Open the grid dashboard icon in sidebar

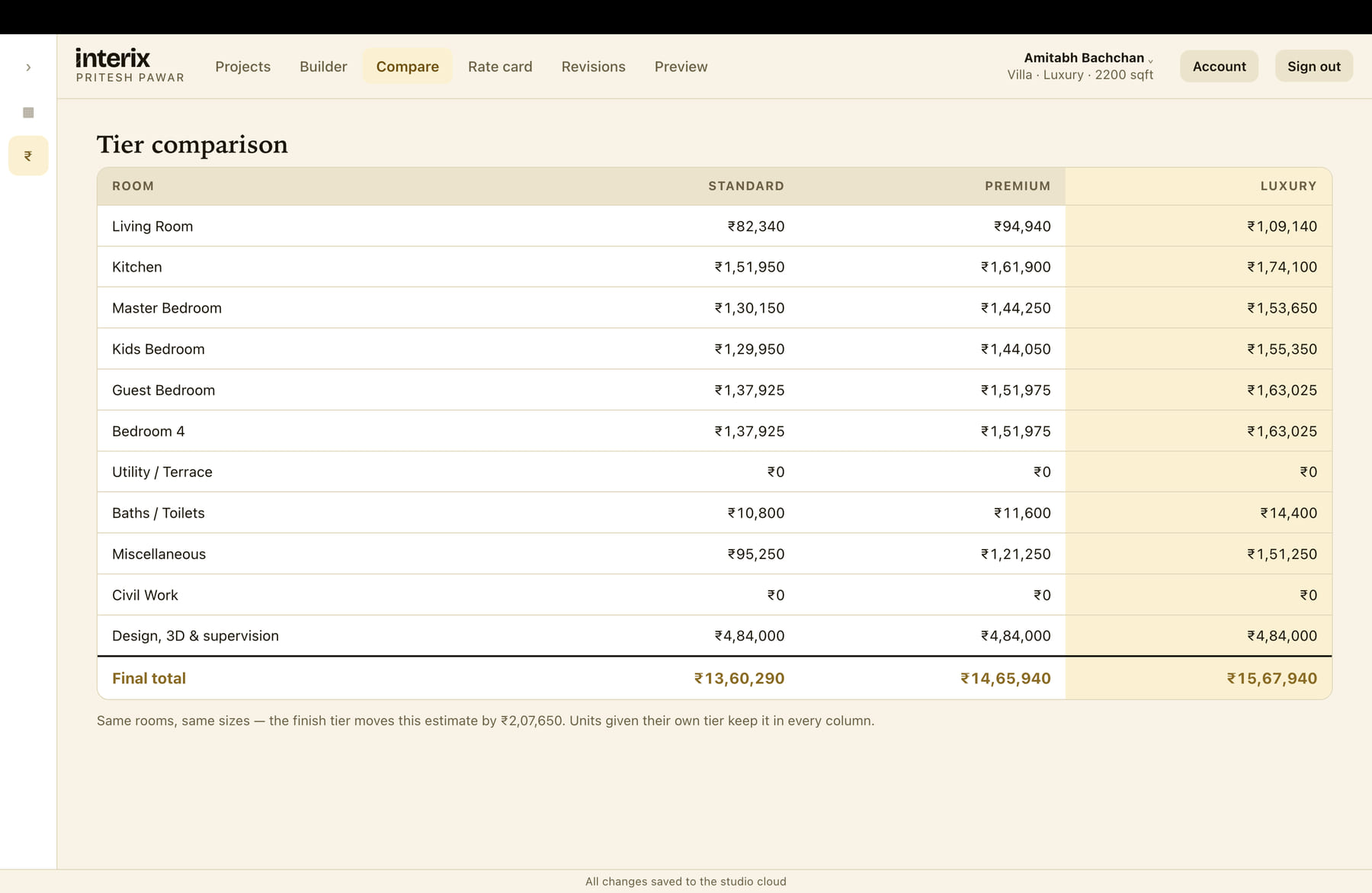coord(28,112)
